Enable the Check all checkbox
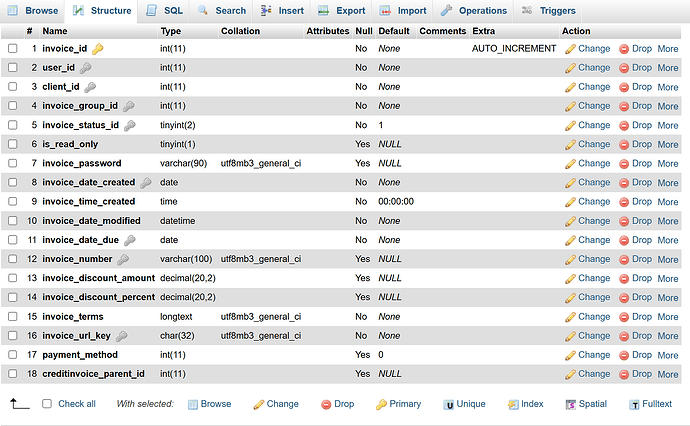The height and width of the screenshot is (426, 690). 47,404
